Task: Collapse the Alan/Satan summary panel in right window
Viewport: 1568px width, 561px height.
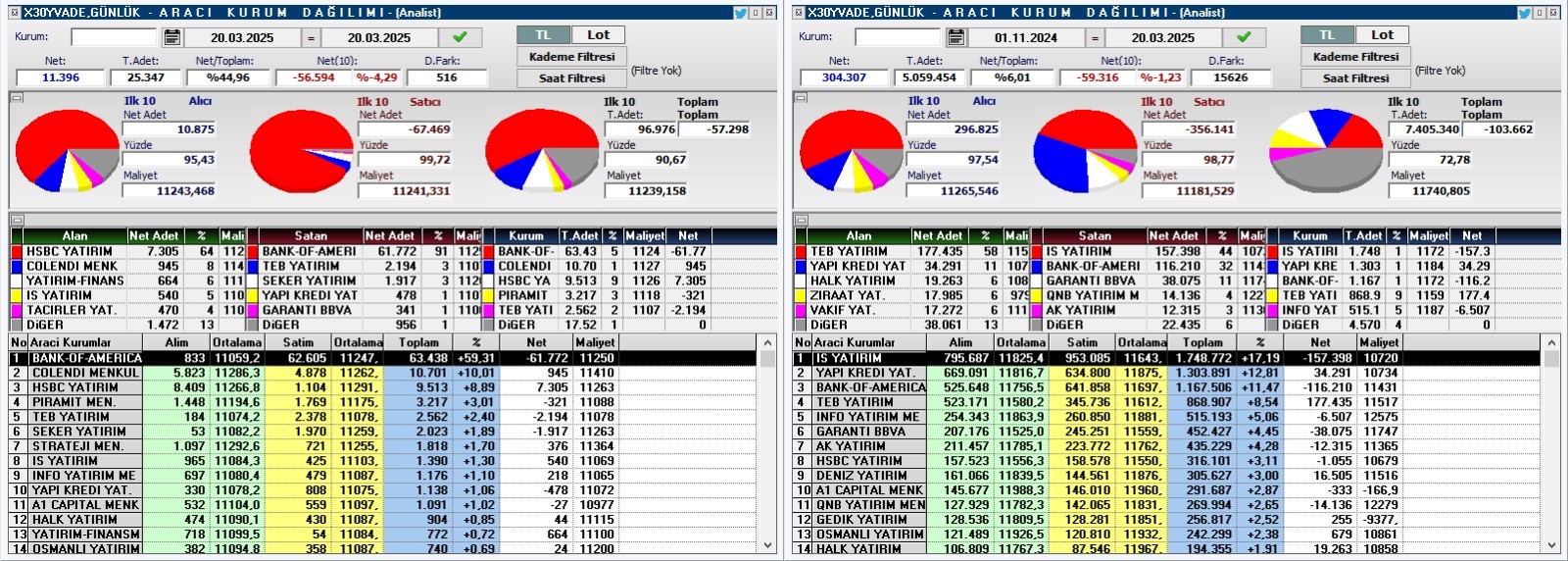Action: point(800,220)
